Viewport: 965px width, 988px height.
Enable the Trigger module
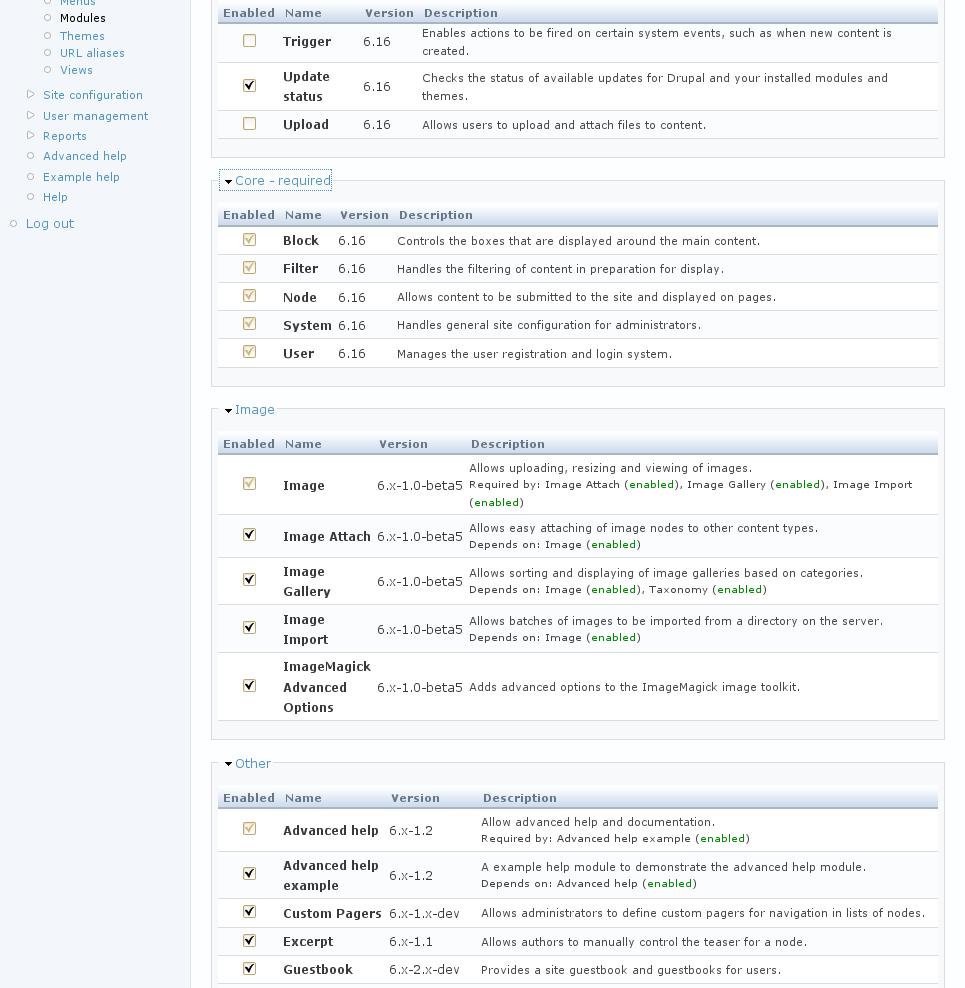click(249, 40)
